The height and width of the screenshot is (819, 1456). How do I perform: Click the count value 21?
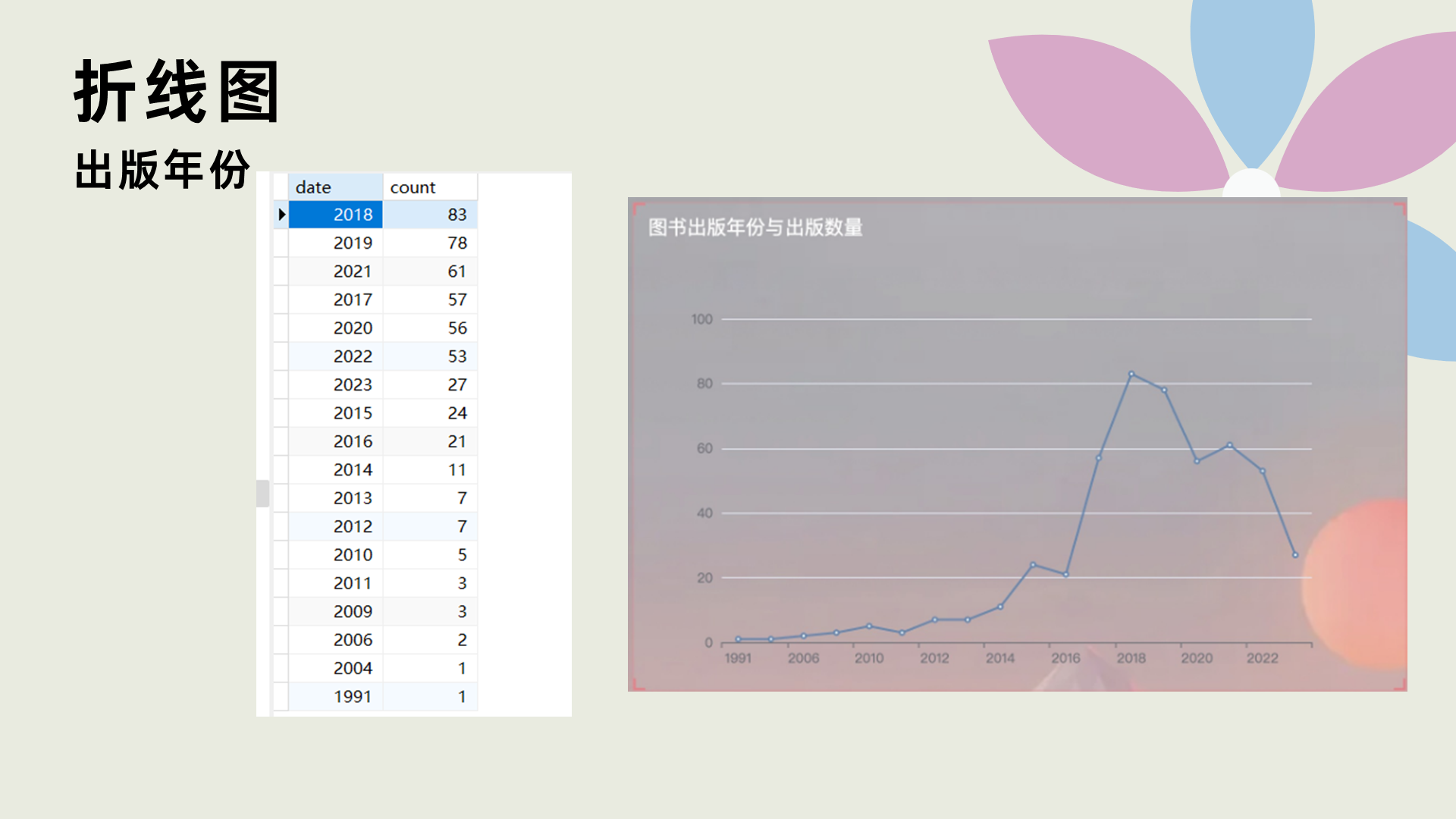430,441
